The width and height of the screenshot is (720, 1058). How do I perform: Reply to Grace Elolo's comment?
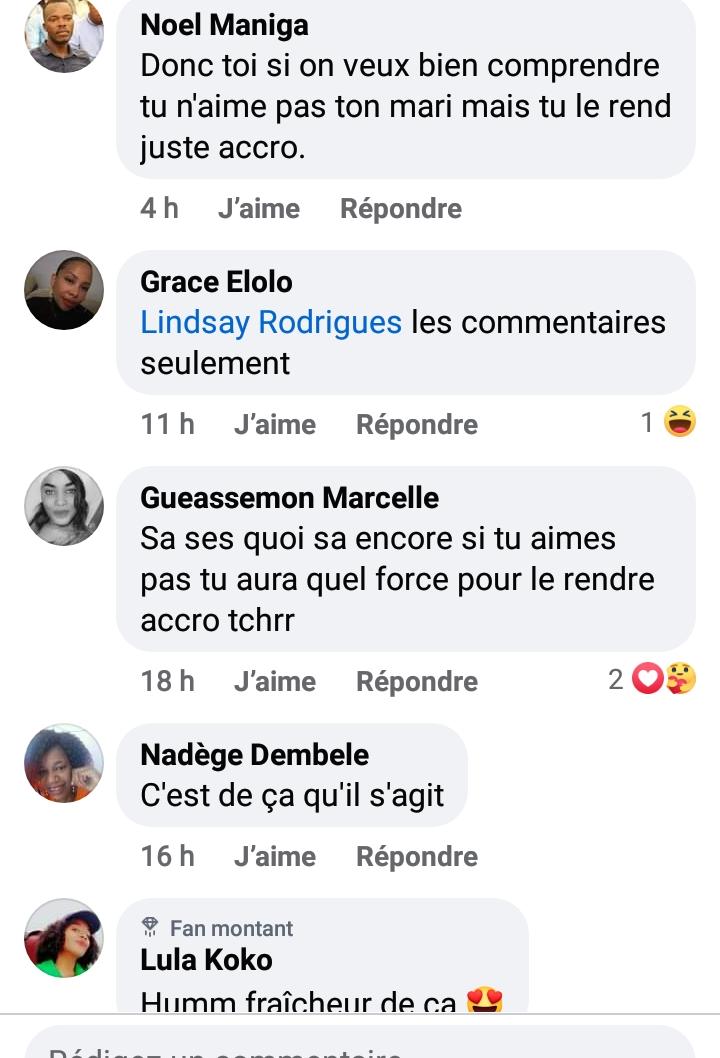(417, 424)
